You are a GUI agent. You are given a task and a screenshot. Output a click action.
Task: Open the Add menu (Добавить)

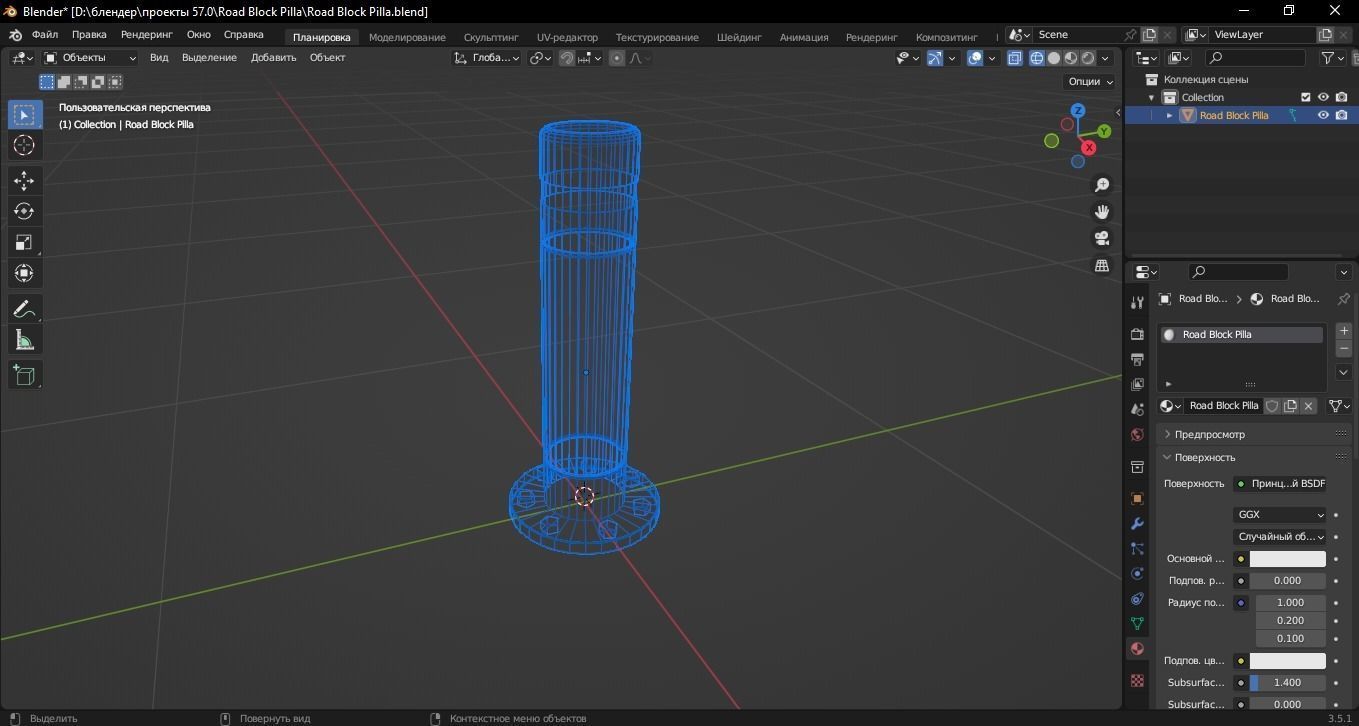(x=273, y=58)
